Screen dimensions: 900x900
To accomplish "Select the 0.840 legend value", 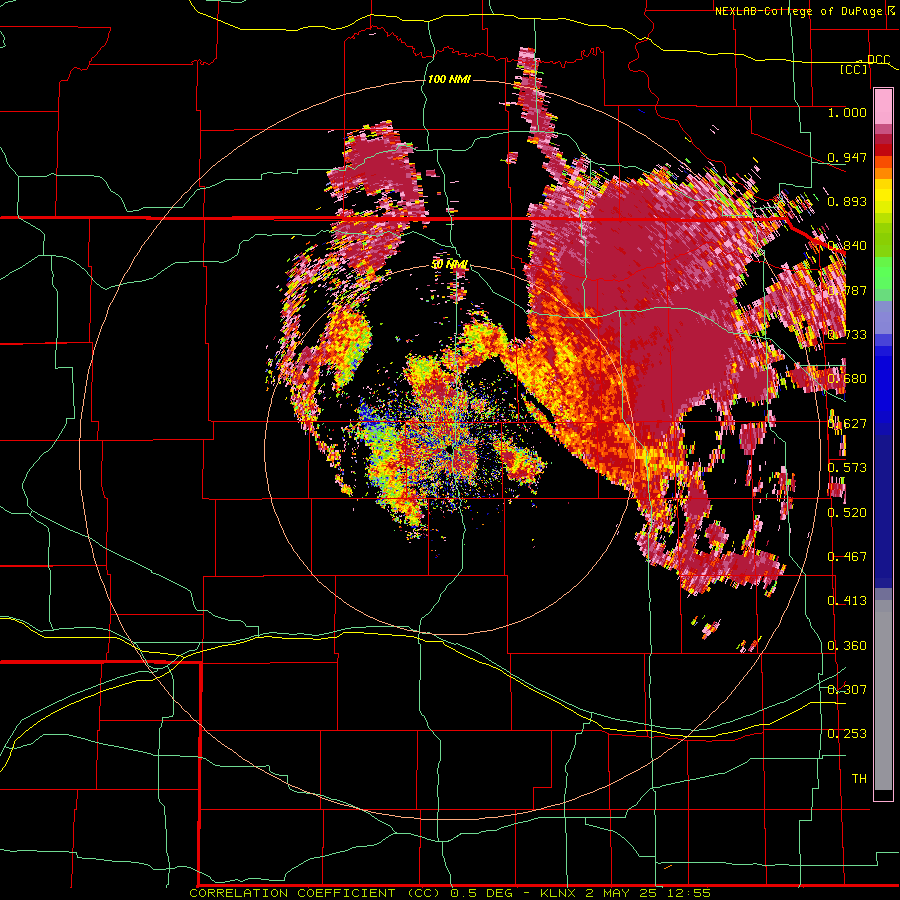I will coord(847,246).
